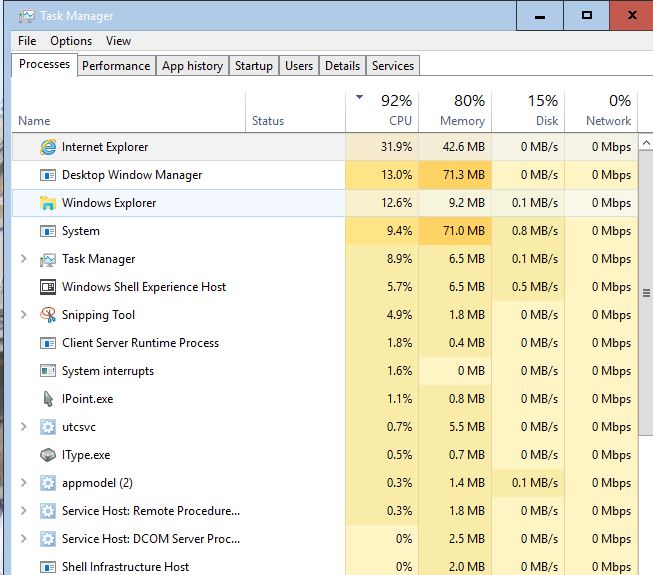Select the Windows Explorer process name
This screenshot has width=653, height=575.
click(x=109, y=203)
